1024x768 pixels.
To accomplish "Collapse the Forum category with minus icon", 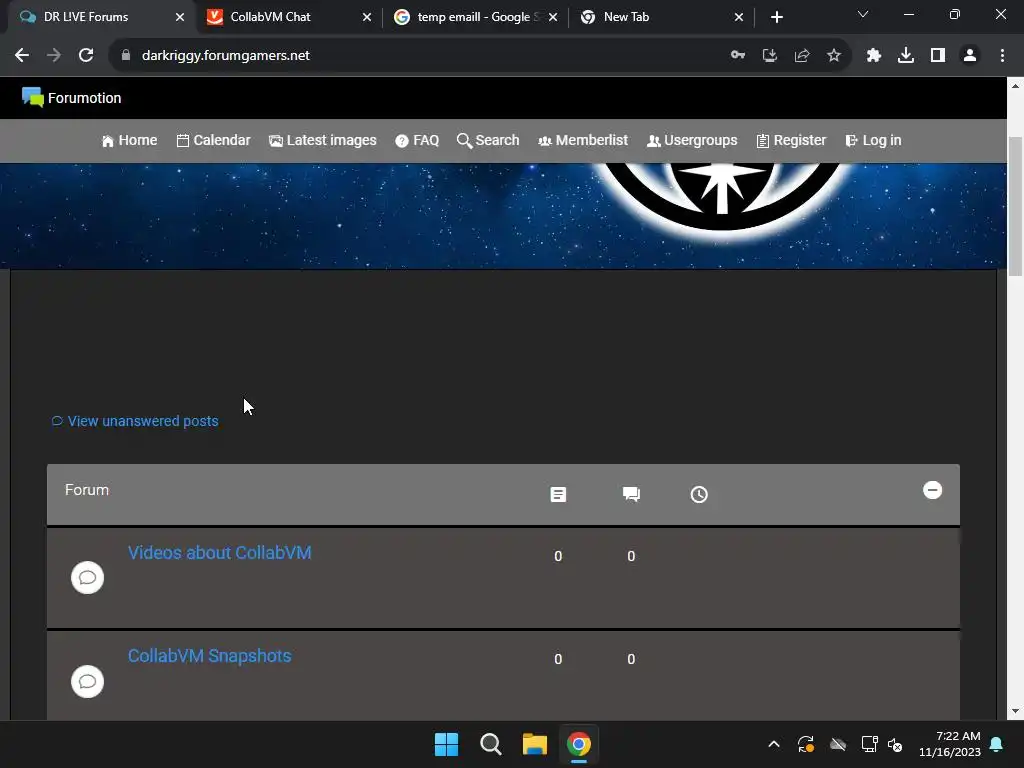I will 933,490.
